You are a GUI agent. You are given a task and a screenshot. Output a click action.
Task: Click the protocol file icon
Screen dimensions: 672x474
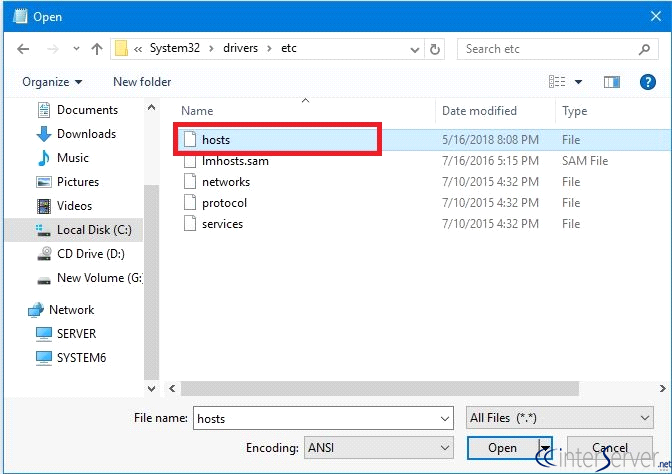point(190,202)
